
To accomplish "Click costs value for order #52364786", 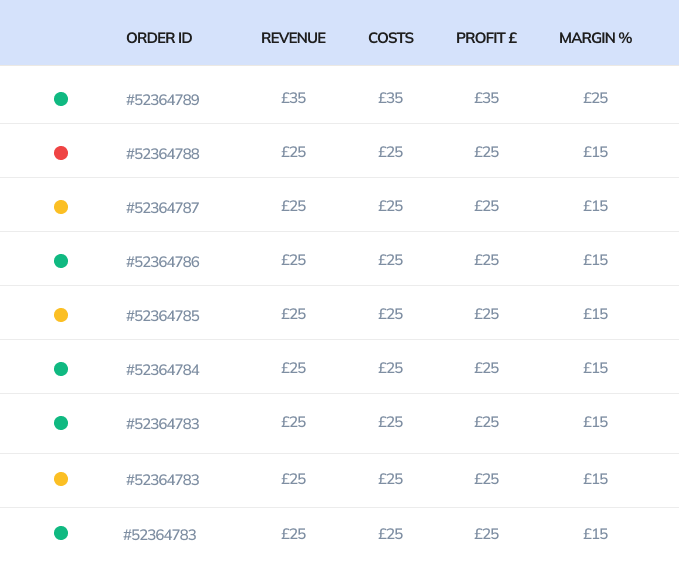I will [x=391, y=260].
